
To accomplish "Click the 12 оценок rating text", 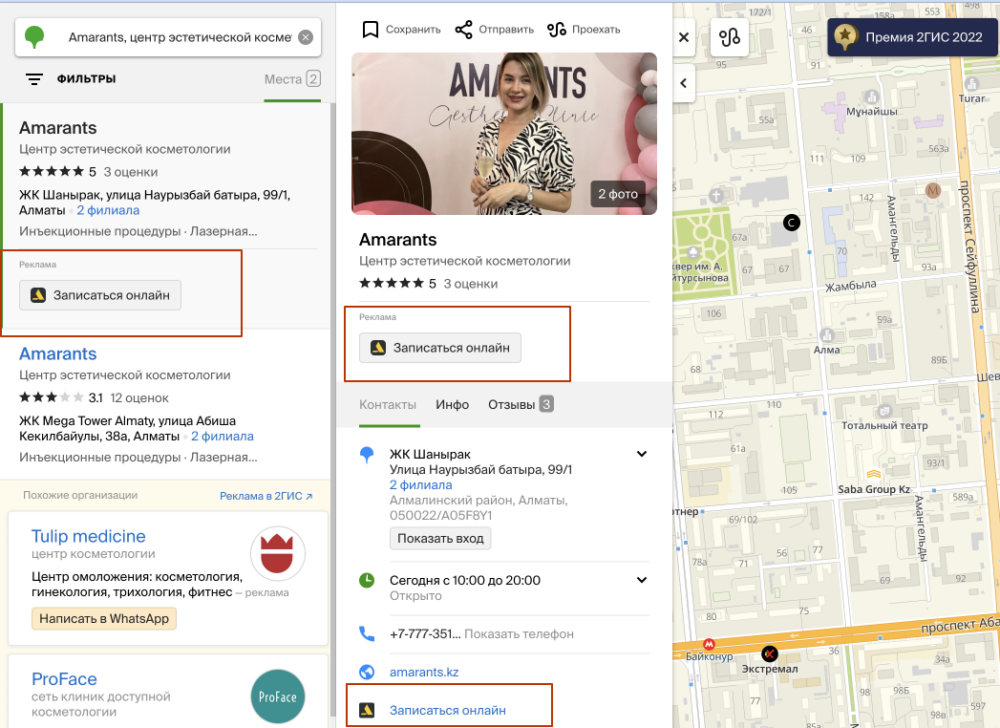I will [x=139, y=398].
